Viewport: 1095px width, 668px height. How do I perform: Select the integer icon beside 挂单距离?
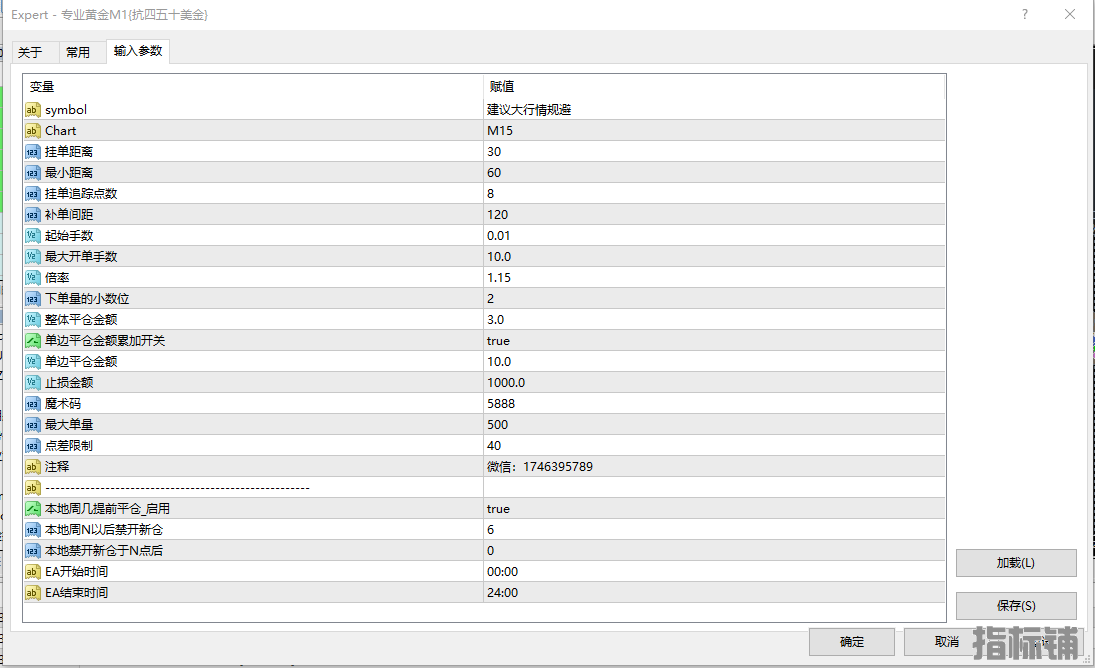(33, 152)
